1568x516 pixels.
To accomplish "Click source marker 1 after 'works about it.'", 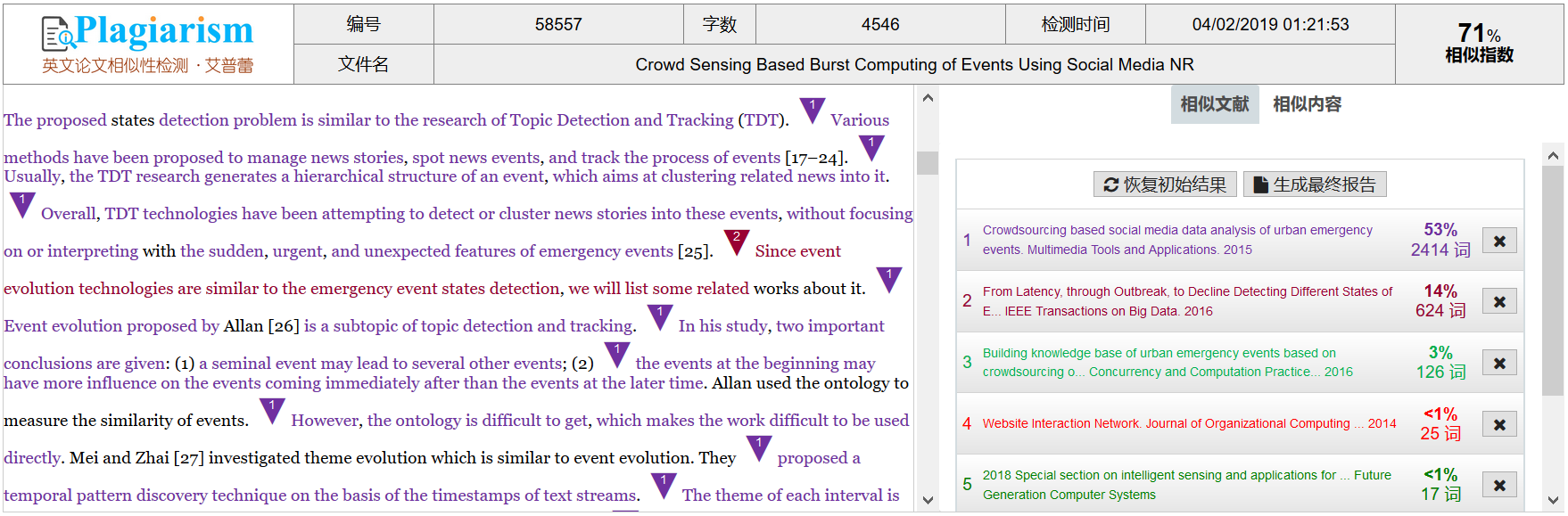I will 889,279.
